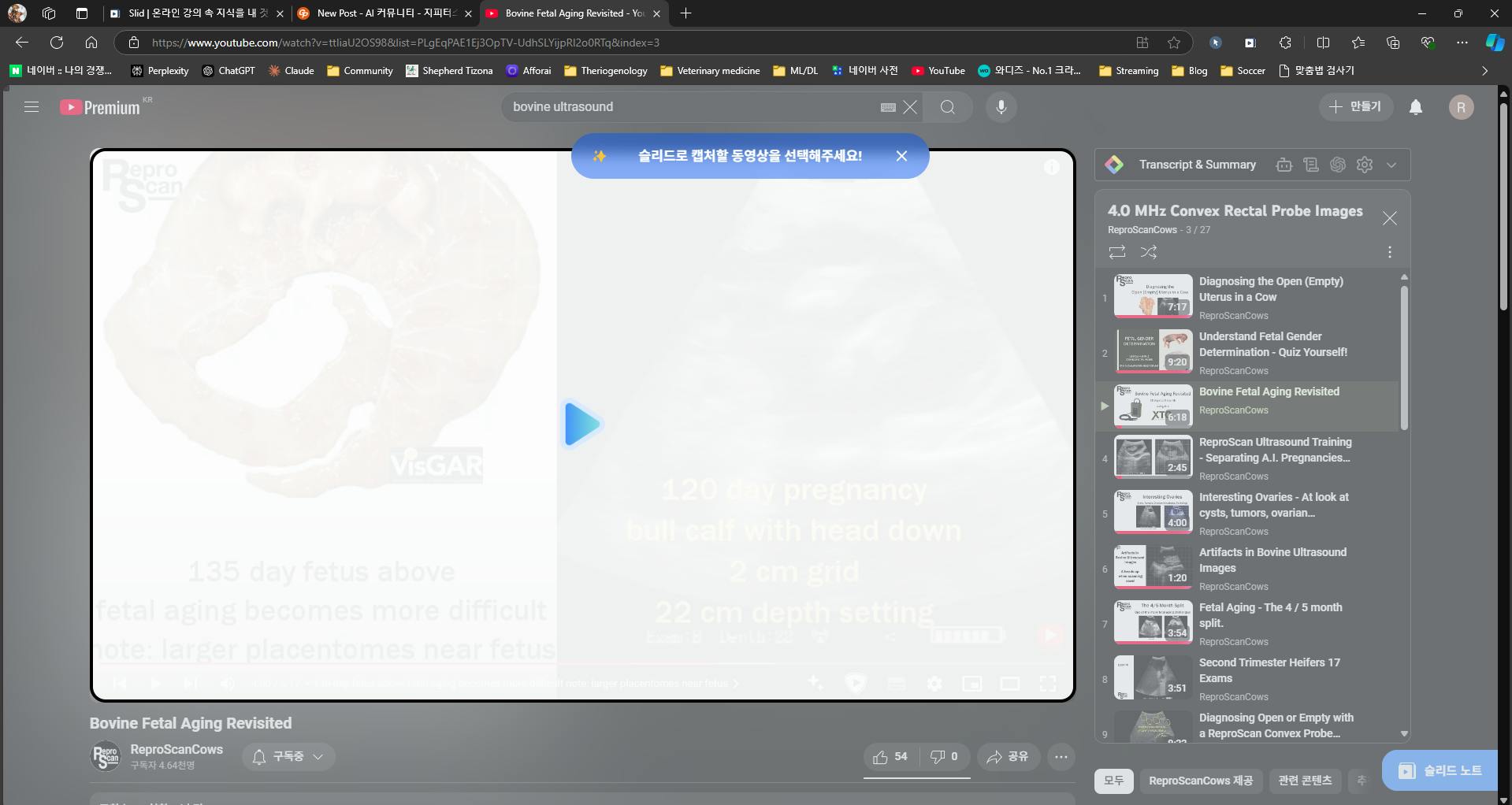The width and height of the screenshot is (1512, 805).
Task: Open browser Settings and more menu
Action: coord(1462,43)
